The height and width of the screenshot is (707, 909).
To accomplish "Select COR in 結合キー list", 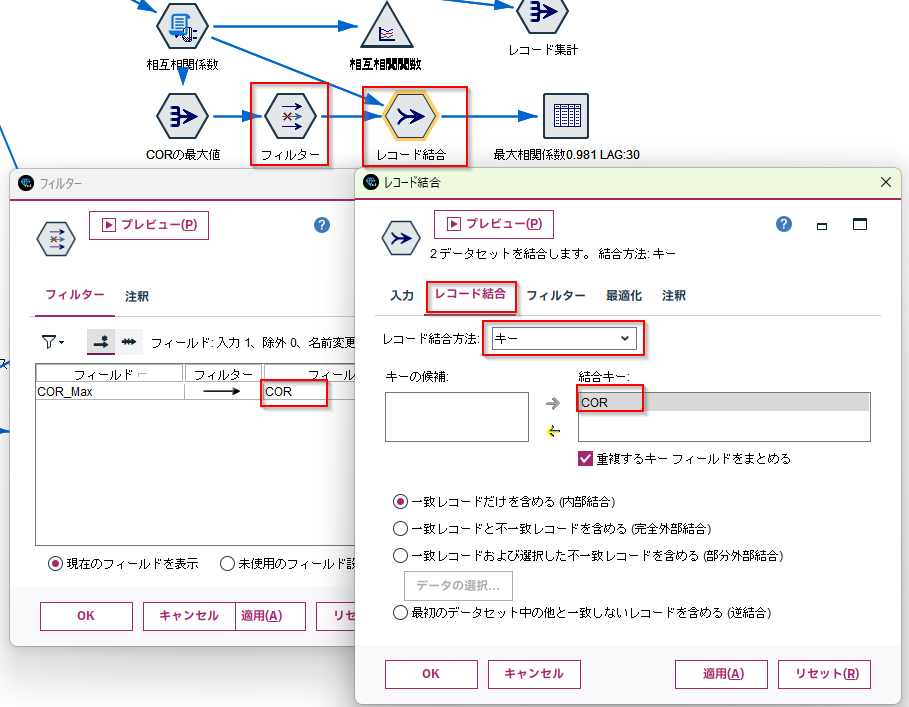I will 724,402.
